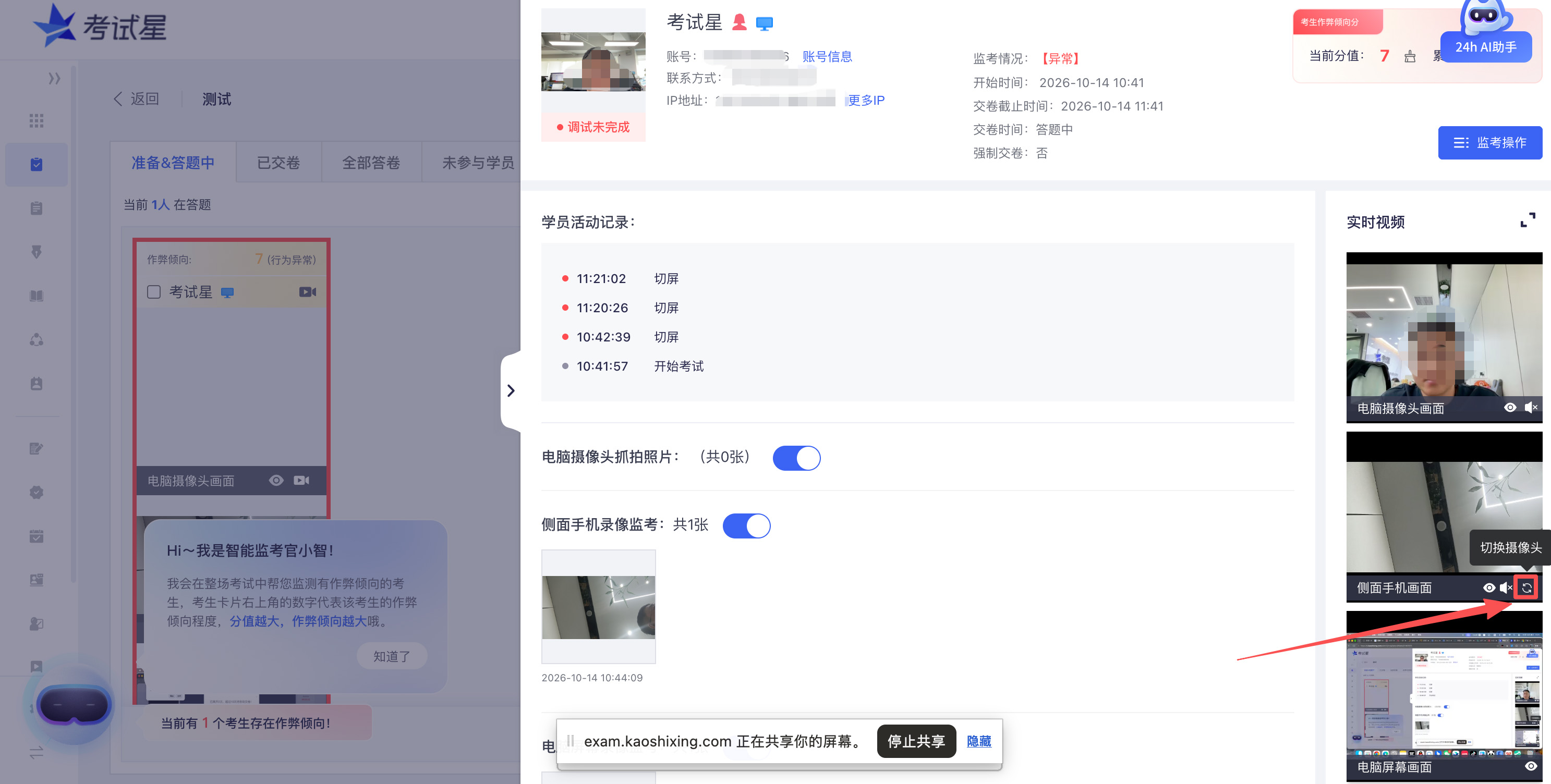Switch to the 已交卷 tab
Screen dimensions: 1551x784
(278, 163)
